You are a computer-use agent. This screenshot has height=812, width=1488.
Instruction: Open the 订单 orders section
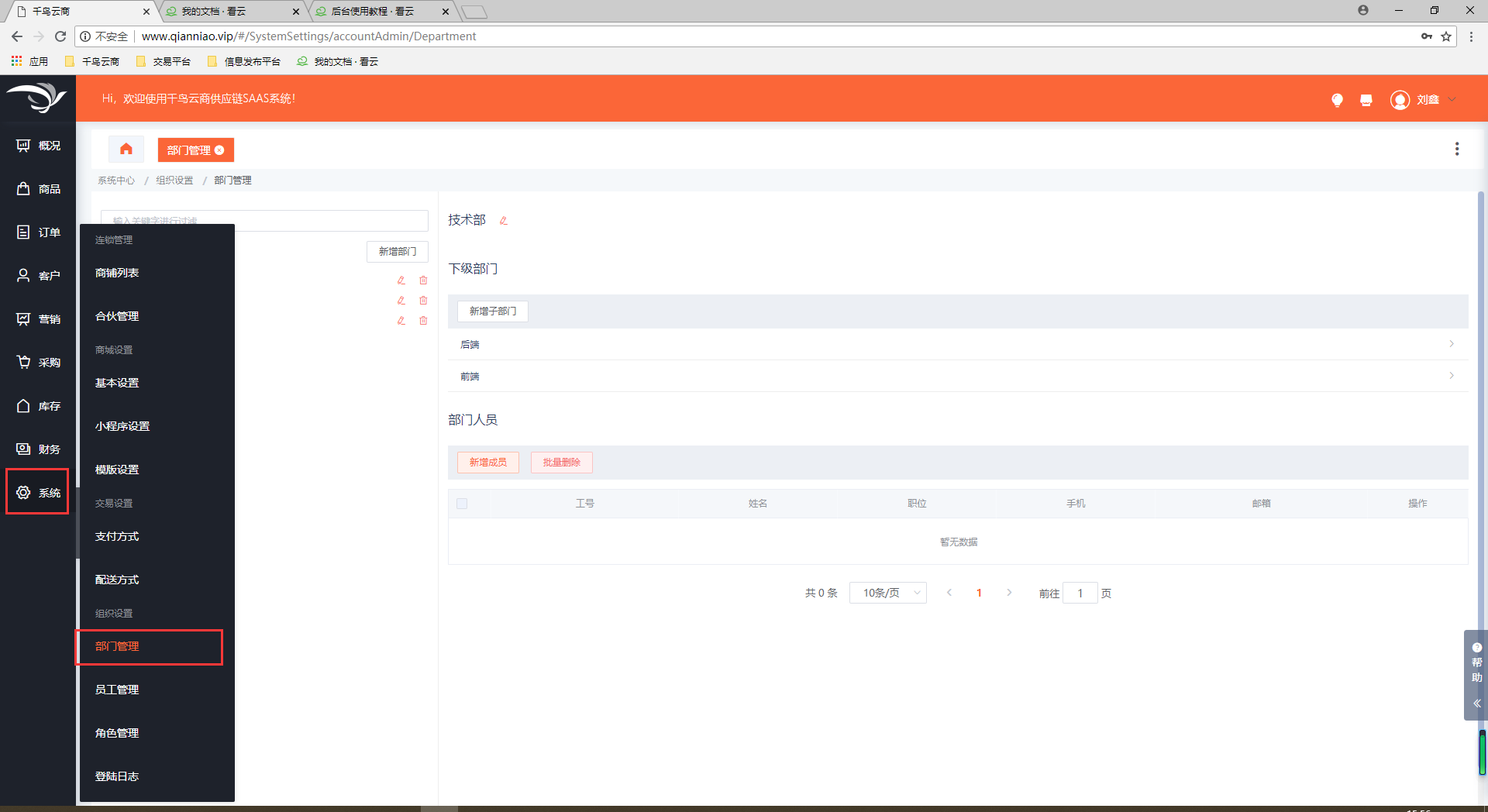[38, 232]
